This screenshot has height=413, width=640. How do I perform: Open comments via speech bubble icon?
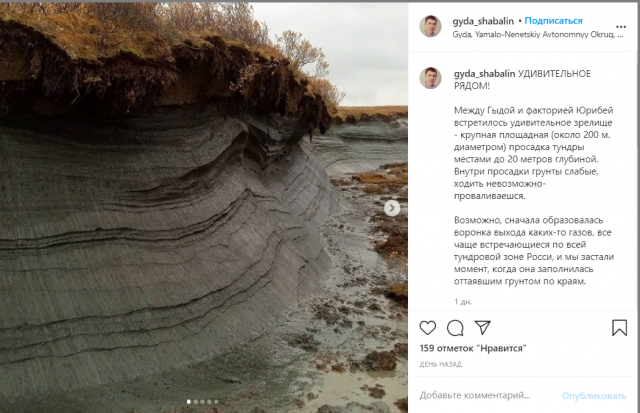tap(455, 328)
